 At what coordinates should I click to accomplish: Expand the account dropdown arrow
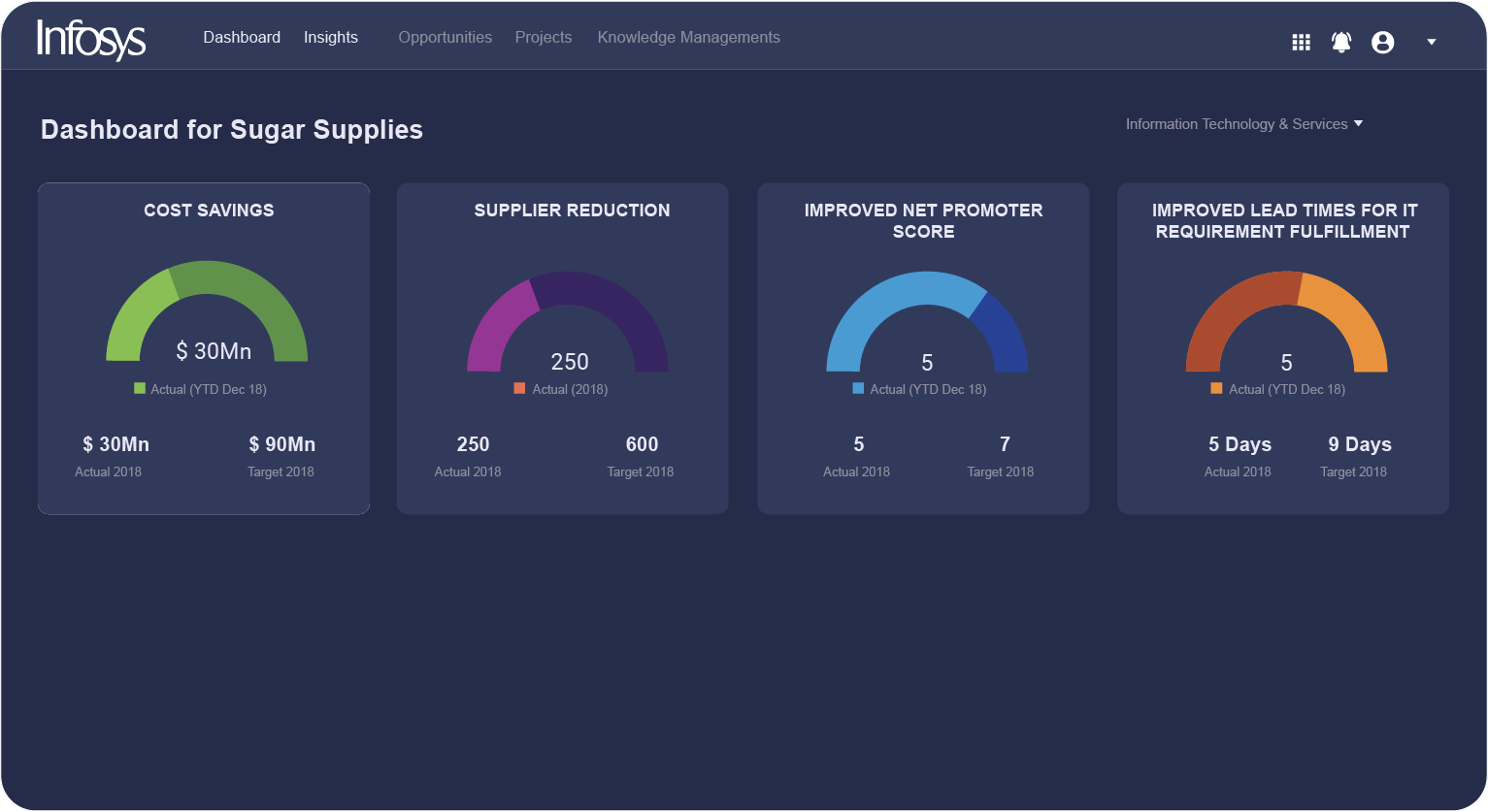pyautogui.click(x=1431, y=42)
